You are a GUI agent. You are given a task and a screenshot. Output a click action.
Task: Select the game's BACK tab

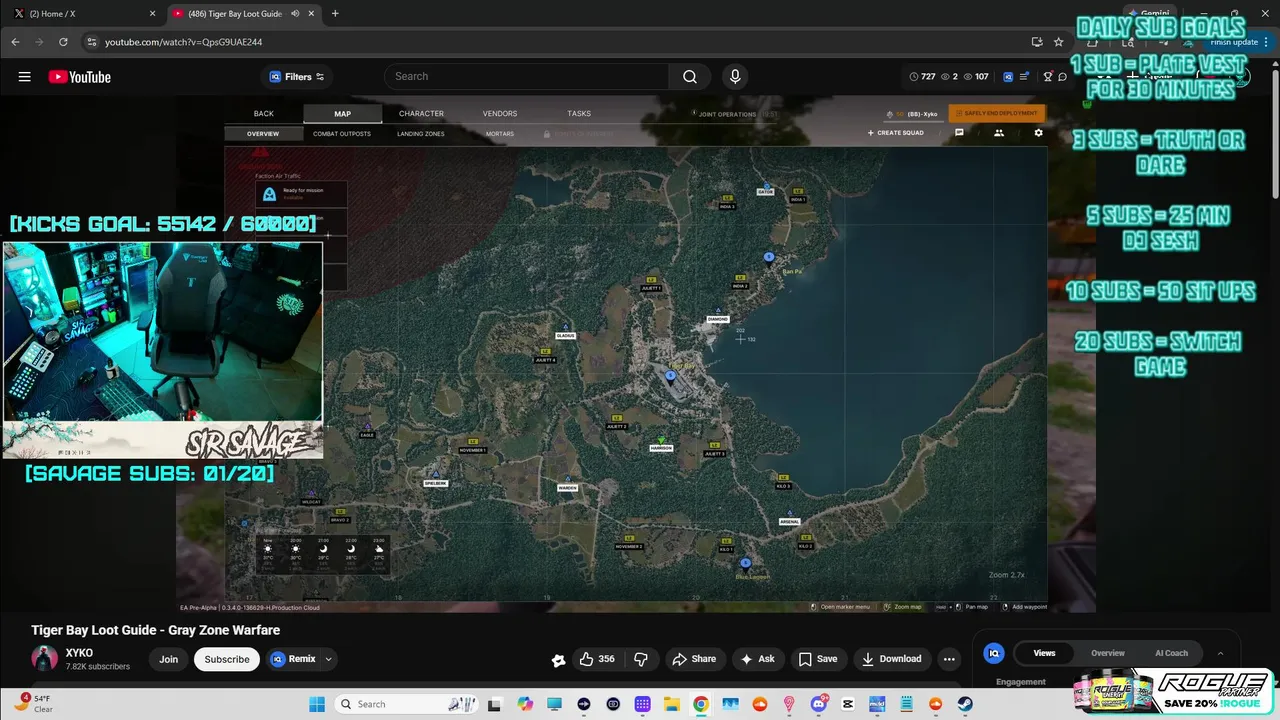coord(263,114)
